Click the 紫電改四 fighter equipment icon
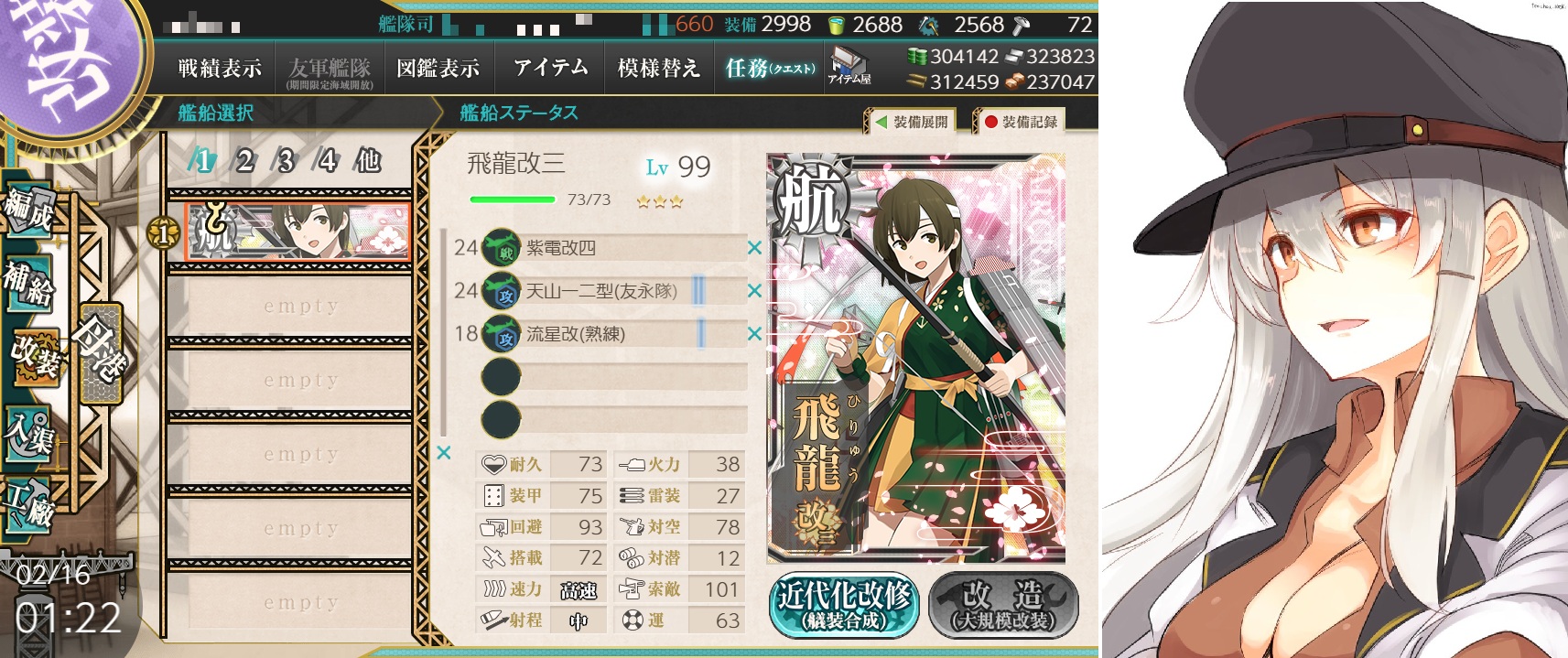Image resolution: width=1568 pixels, height=658 pixels. point(502,247)
